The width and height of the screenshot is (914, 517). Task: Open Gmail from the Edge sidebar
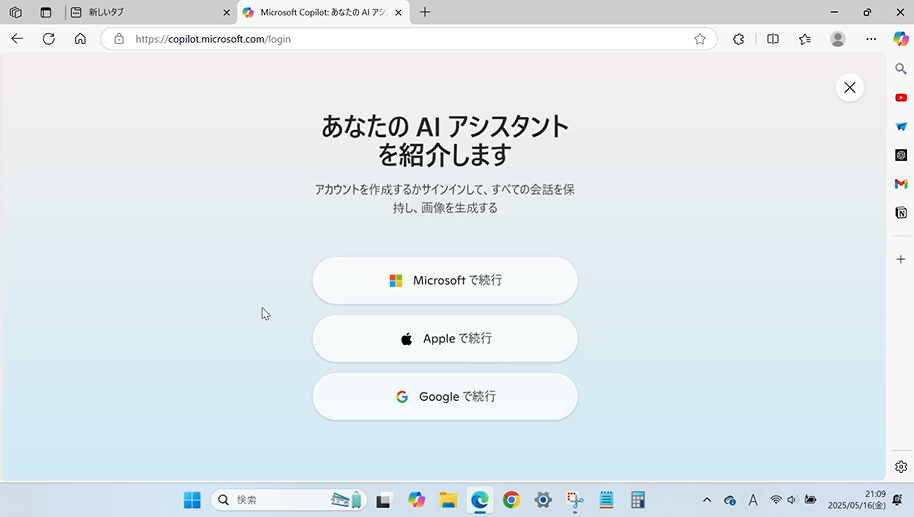click(x=900, y=184)
